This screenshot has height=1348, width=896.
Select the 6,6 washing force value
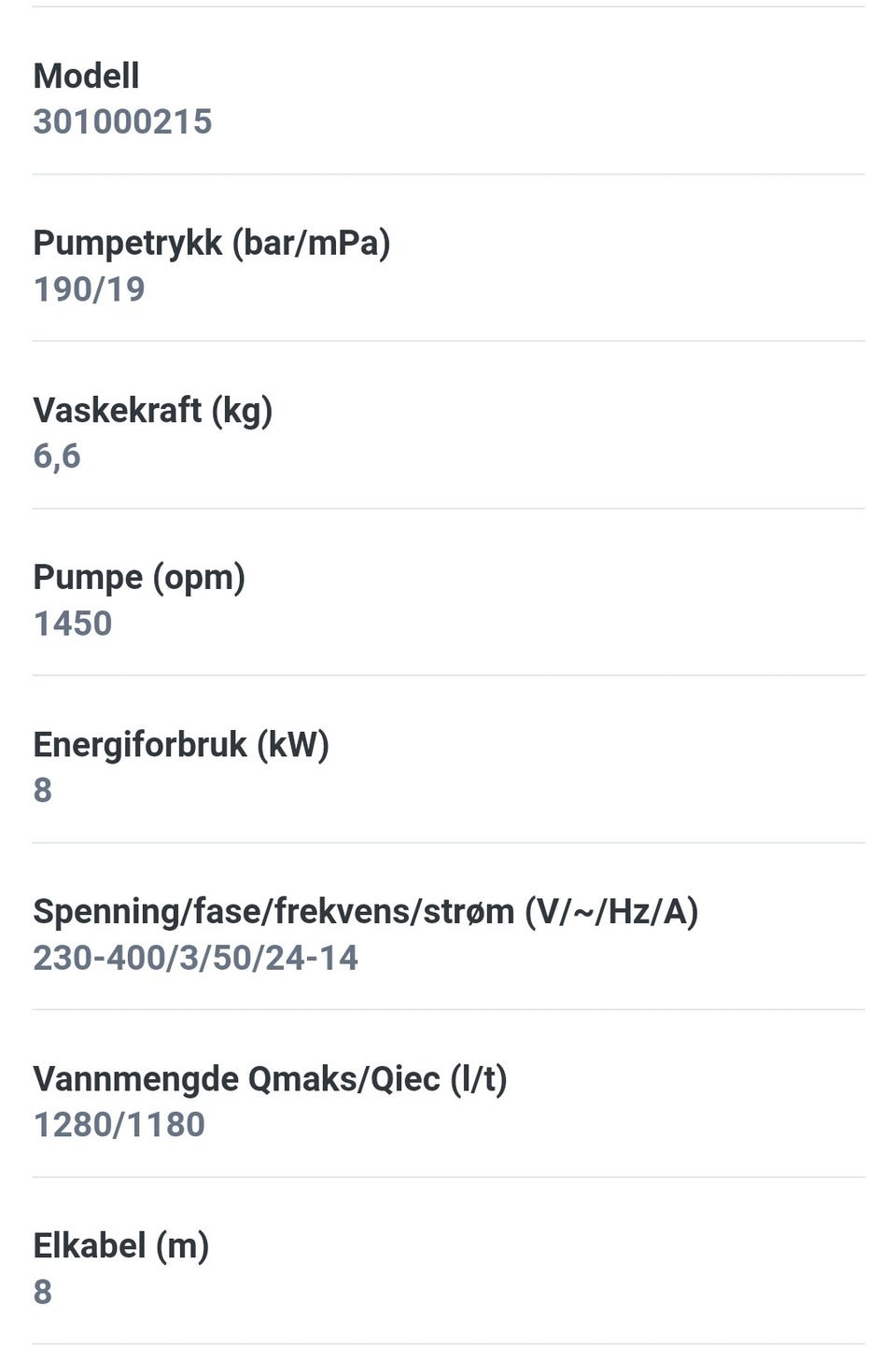57,456
